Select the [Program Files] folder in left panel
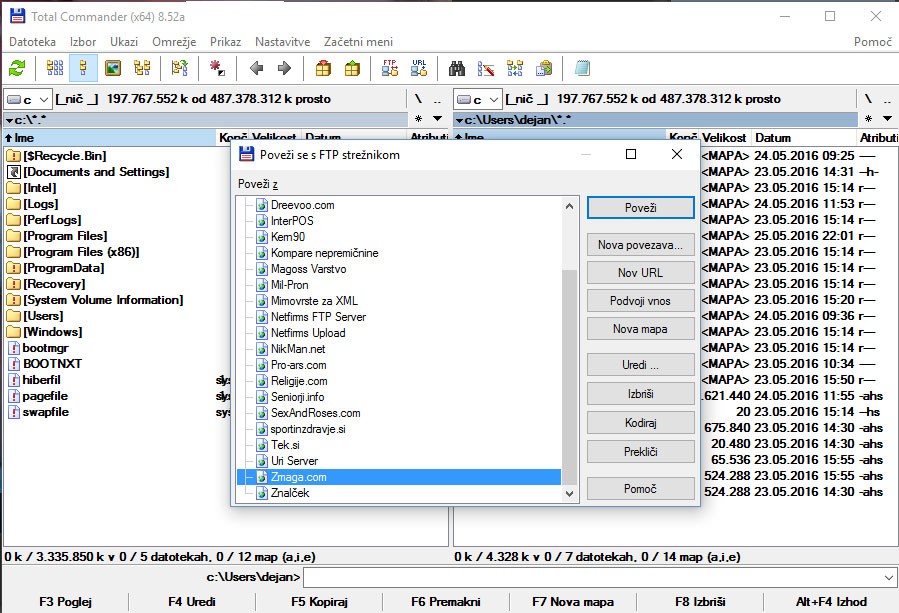 (65, 236)
